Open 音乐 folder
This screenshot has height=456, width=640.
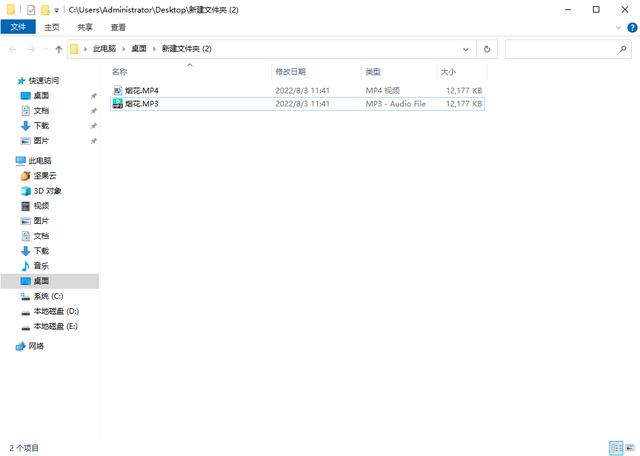tap(41, 266)
